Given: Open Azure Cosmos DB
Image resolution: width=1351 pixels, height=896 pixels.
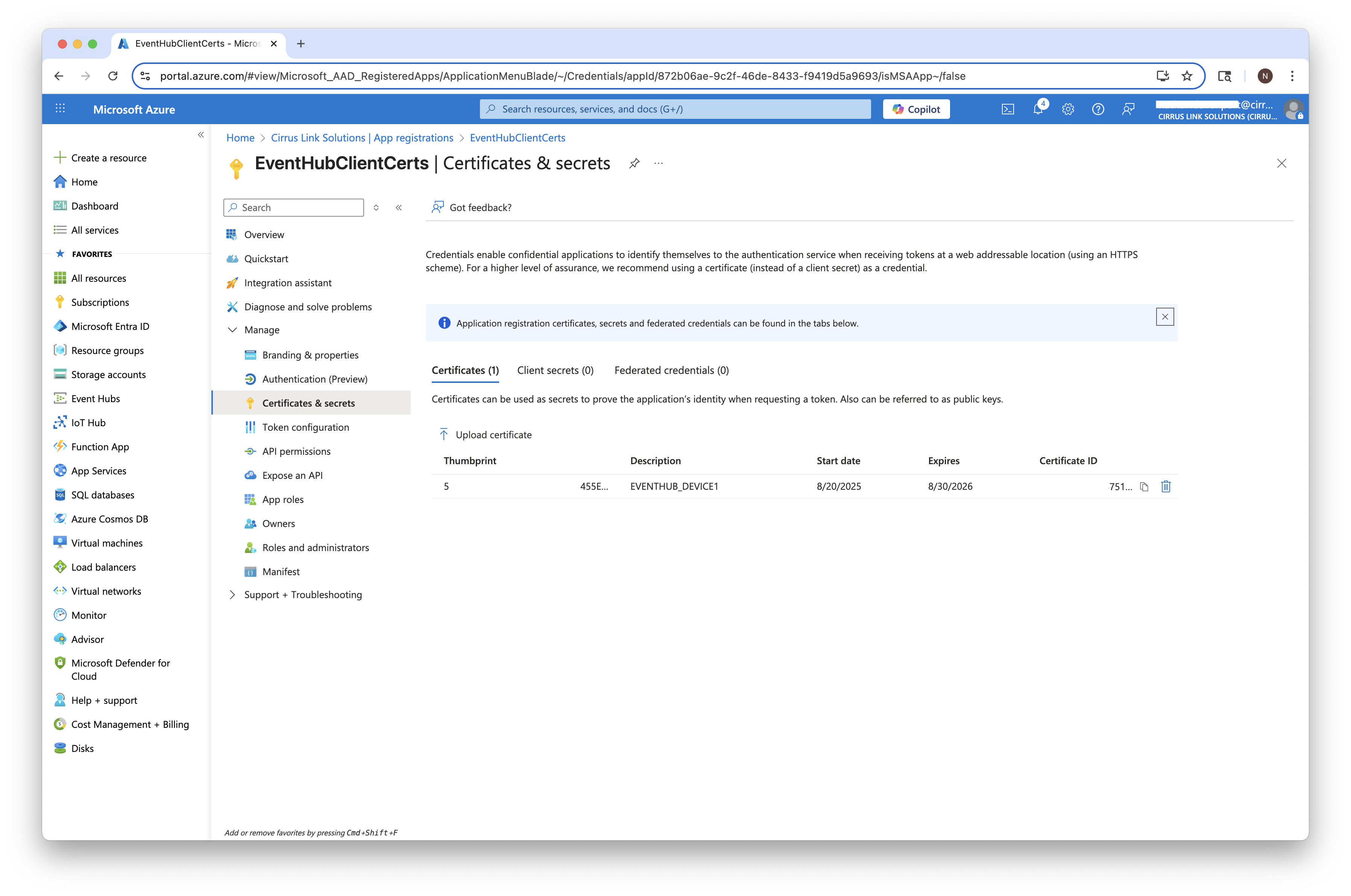Looking at the screenshot, I should coord(109,519).
